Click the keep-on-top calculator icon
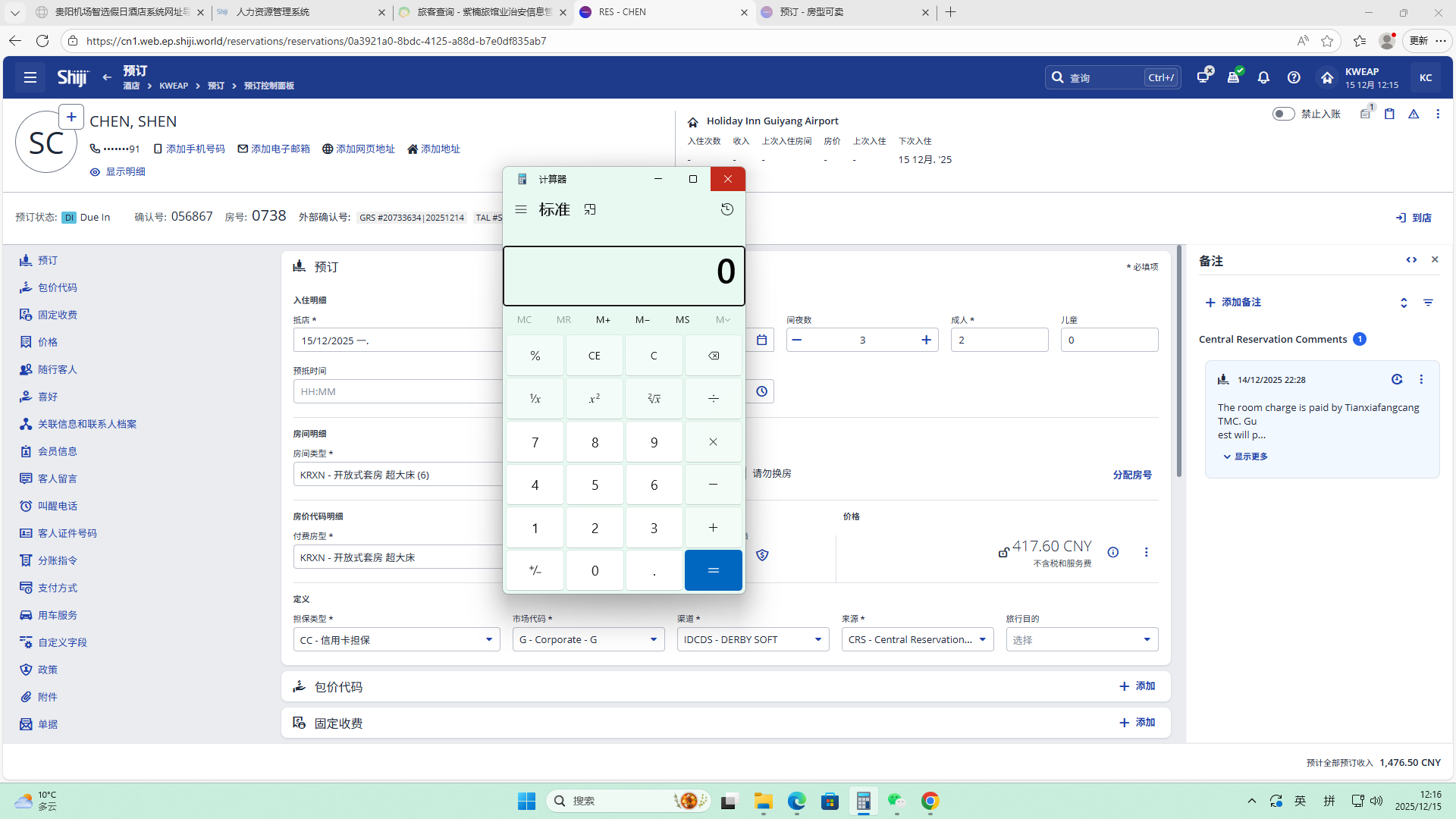Viewport: 1456px width, 819px height. (590, 209)
